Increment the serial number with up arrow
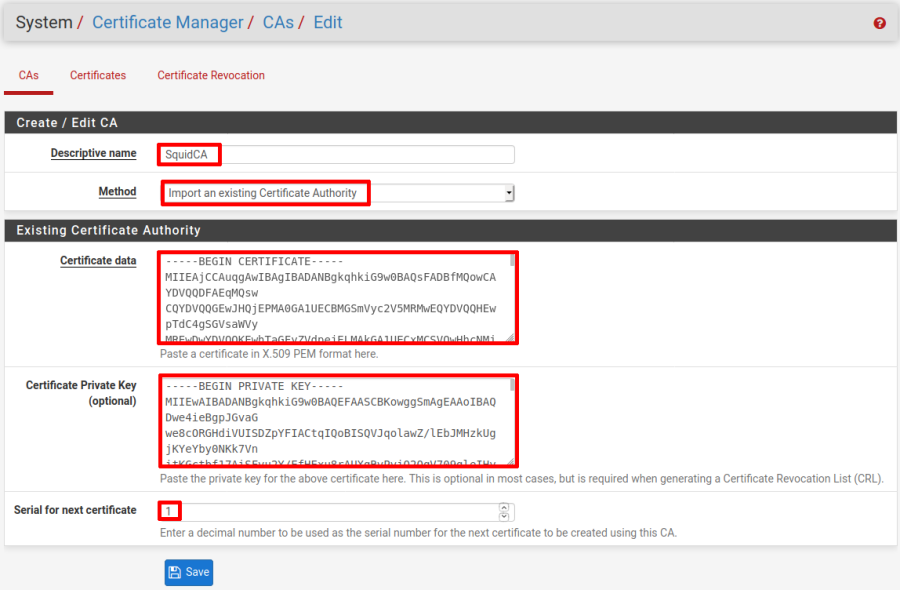The height and width of the screenshot is (590, 900). pos(505,508)
